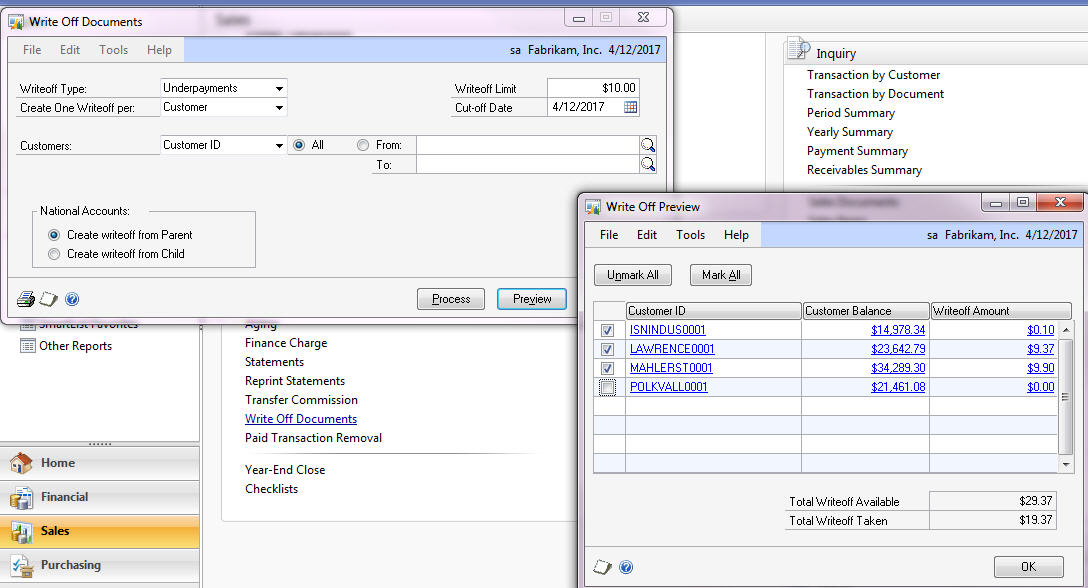Click the Writeoff Limit amount field
1088x588 pixels.
pos(593,88)
